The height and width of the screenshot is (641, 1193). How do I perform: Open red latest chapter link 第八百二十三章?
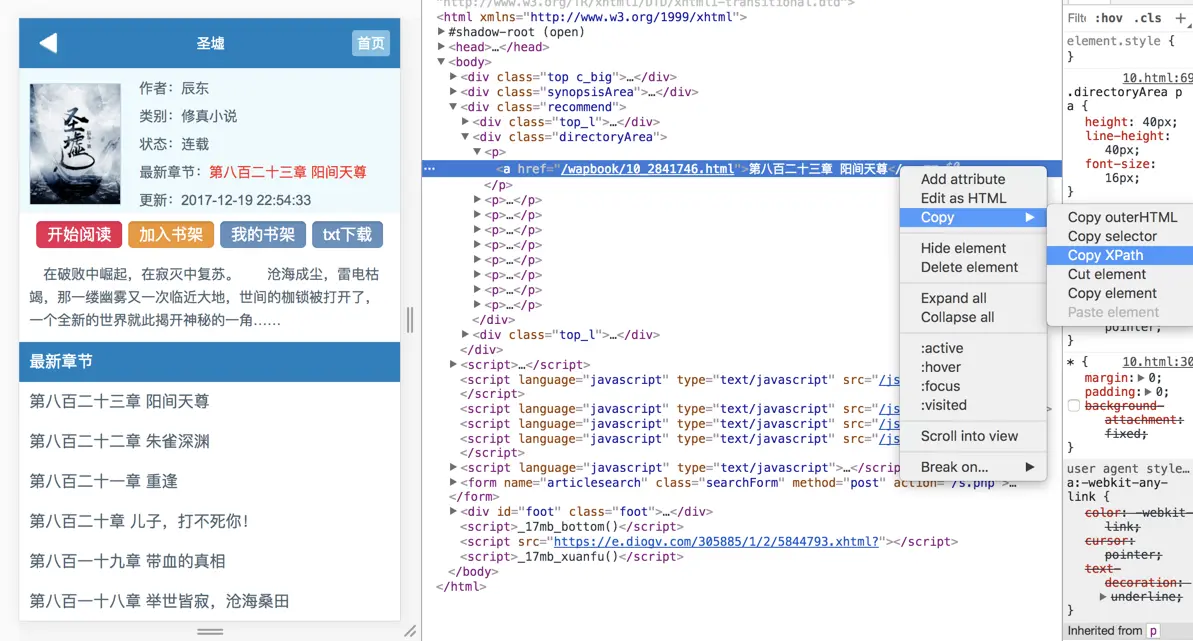coord(288,172)
